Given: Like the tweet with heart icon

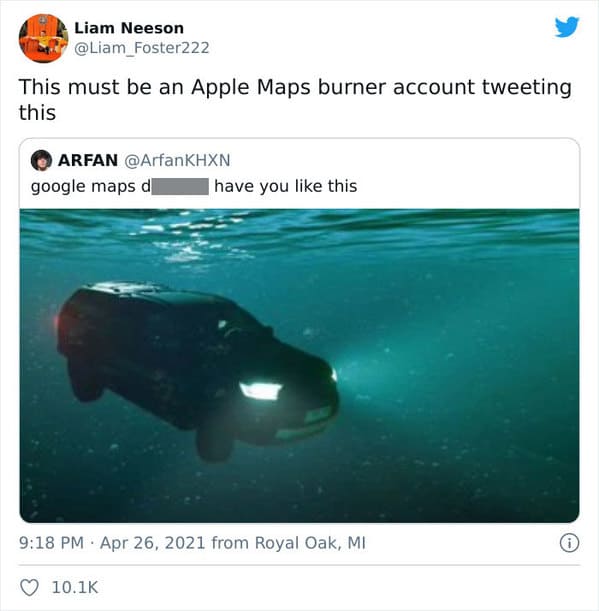Looking at the screenshot, I should pos(29,588).
